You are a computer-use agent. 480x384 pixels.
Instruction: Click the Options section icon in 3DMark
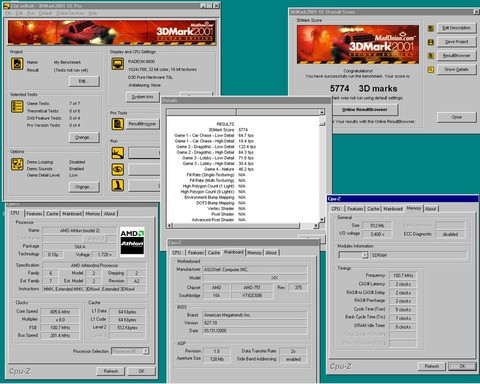pyautogui.click(x=17, y=164)
